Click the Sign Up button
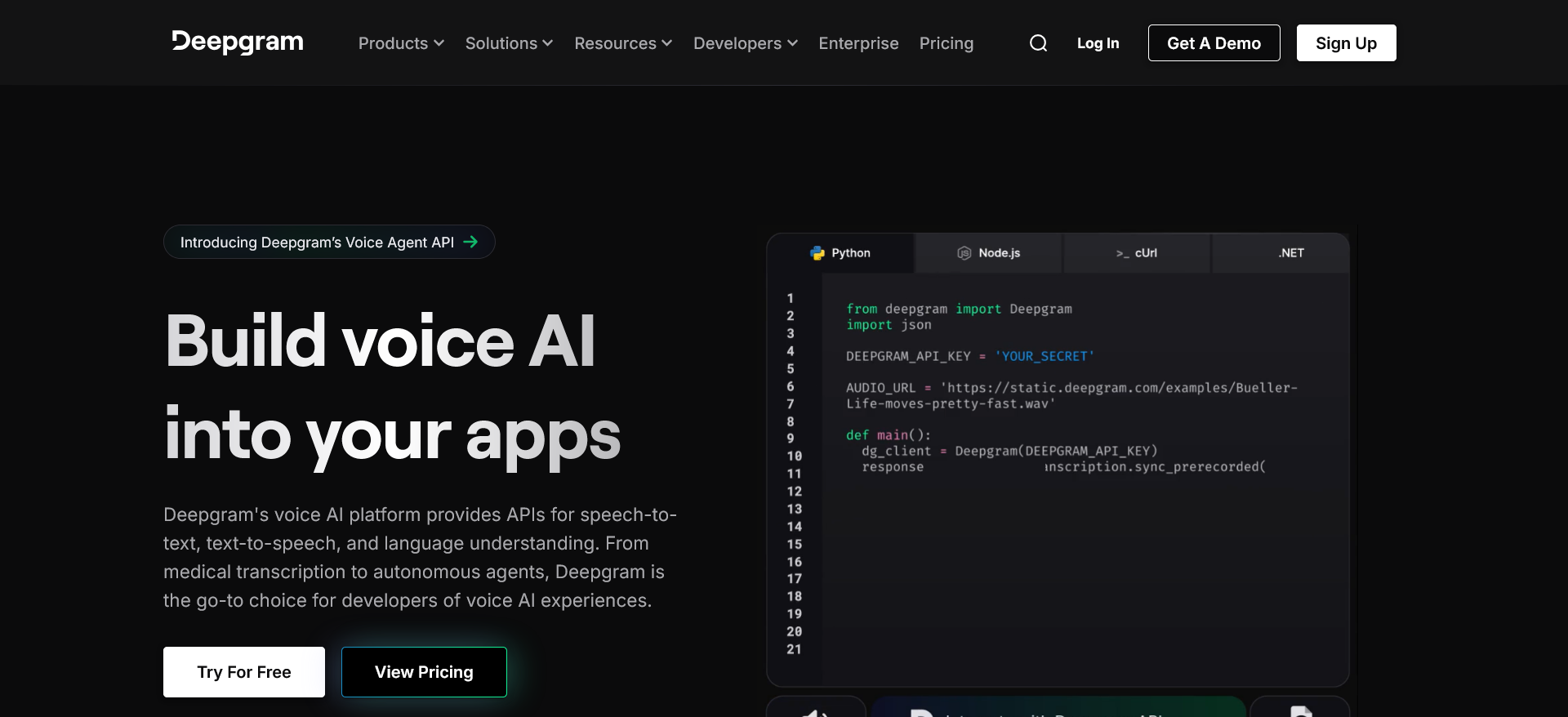The image size is (1568, 717). (1346, 43)
